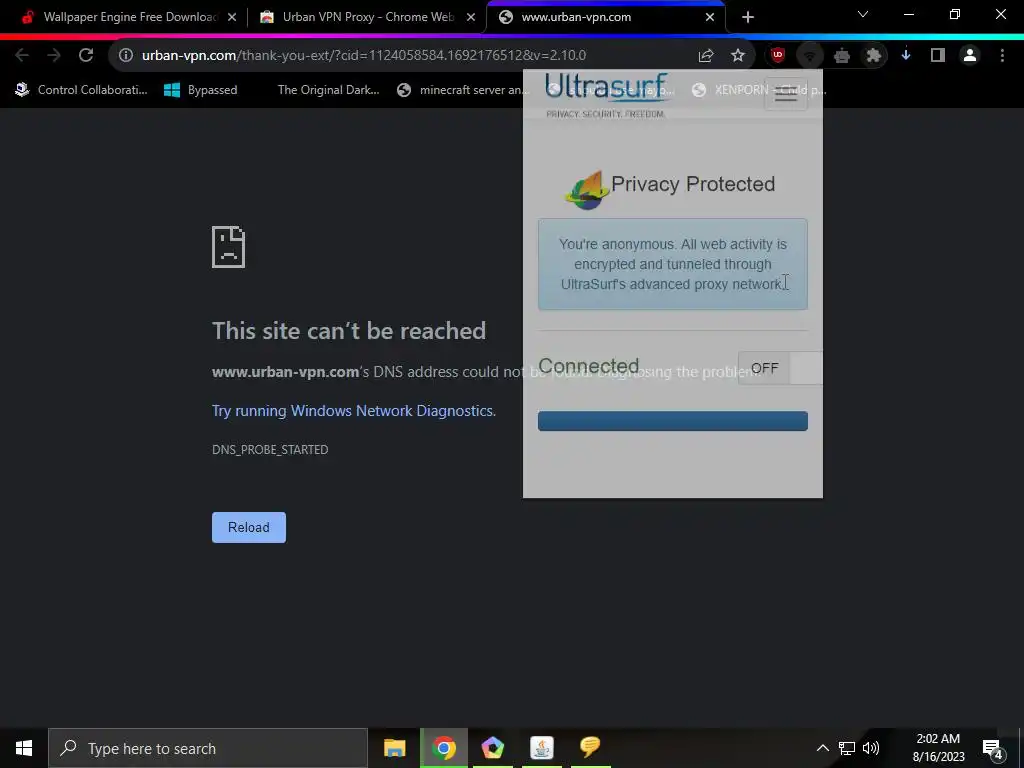Open the Windows Start menu
1024x768 pixels.
24,748
